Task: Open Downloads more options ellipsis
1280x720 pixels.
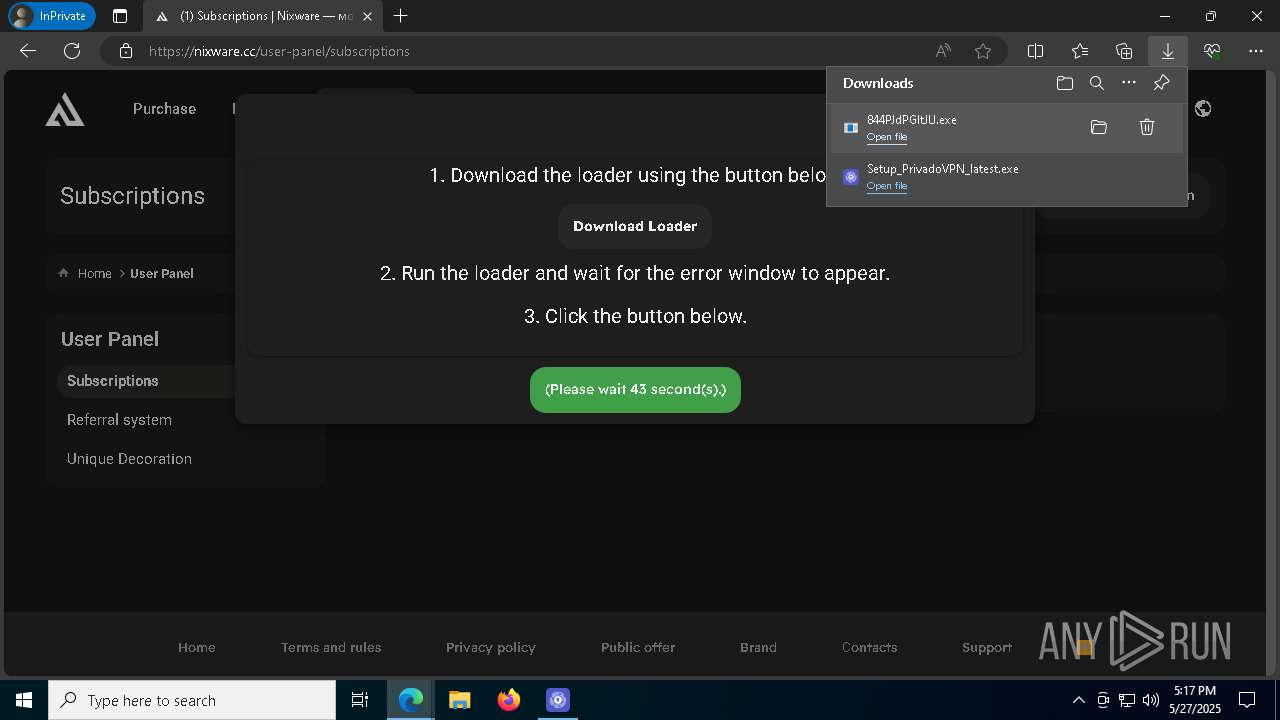Action: [x=1129, y=83]
